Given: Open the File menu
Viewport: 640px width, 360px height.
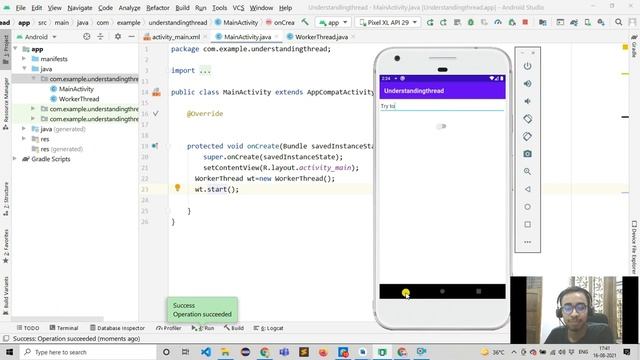Looking at the screenshot, I should tap(20, 8).
